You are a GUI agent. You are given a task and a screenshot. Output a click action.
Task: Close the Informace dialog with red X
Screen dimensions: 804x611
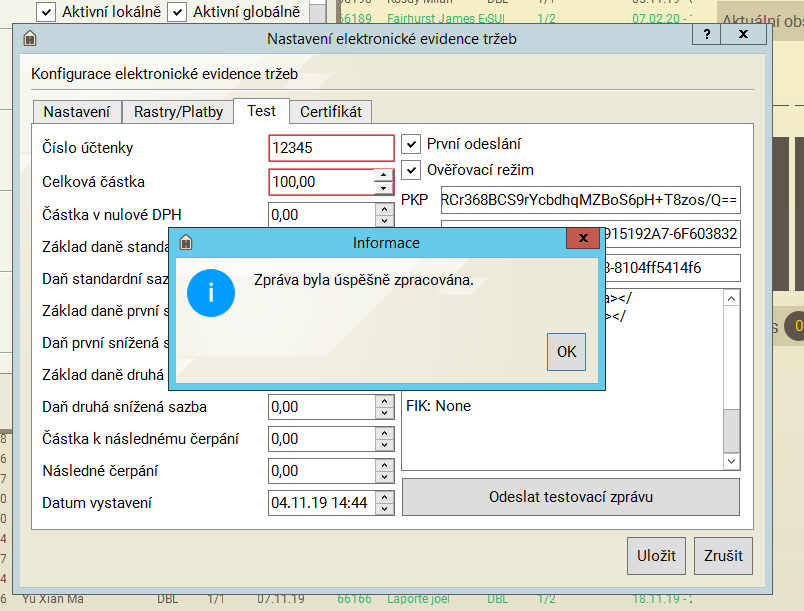coord(582,242)
